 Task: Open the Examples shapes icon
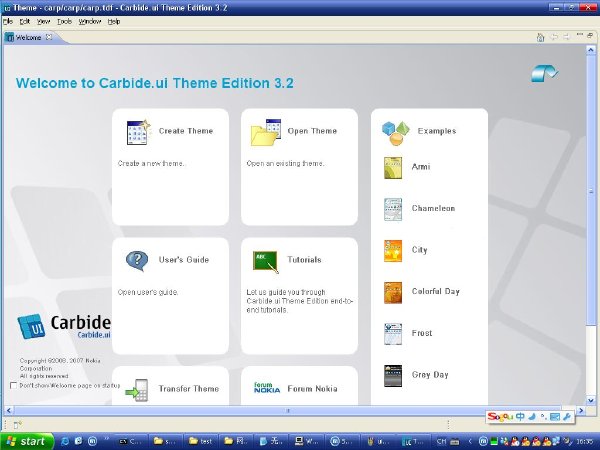396,133
